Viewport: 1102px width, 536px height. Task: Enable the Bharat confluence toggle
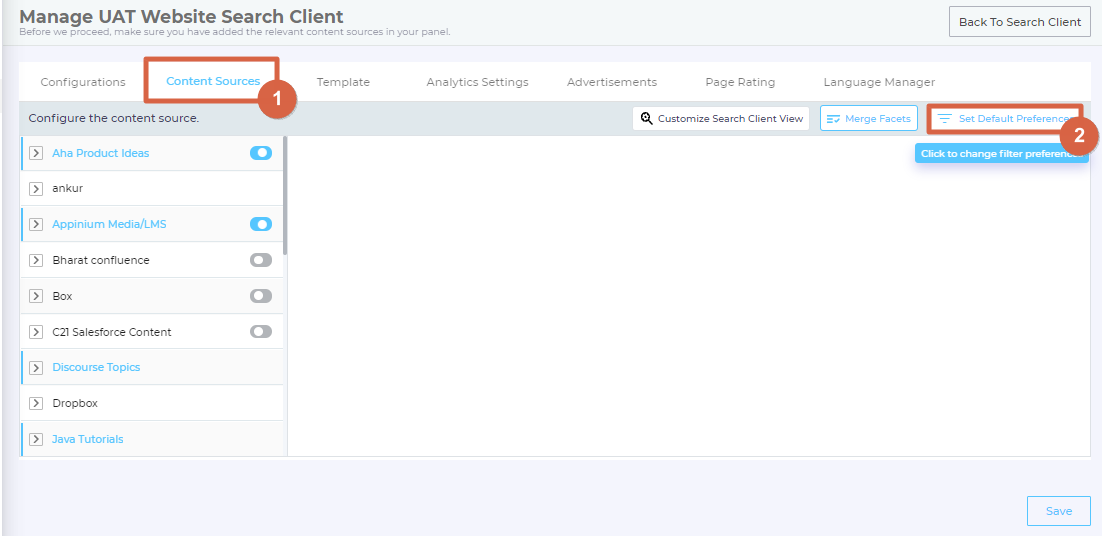tap(261, 260)
